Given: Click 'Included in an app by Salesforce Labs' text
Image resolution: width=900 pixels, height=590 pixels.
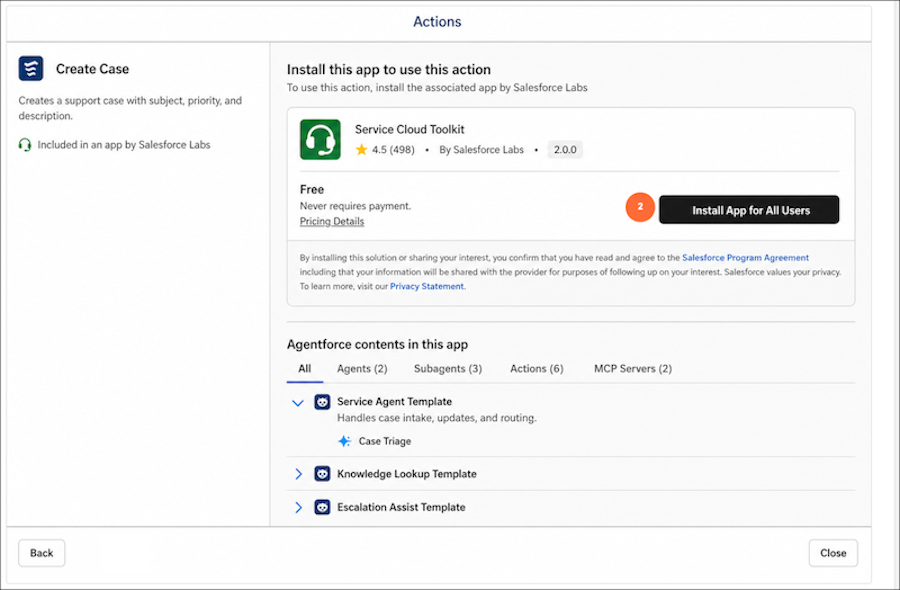Looking at the screenshot, I should pyautogui.click(x=124, y=145).
